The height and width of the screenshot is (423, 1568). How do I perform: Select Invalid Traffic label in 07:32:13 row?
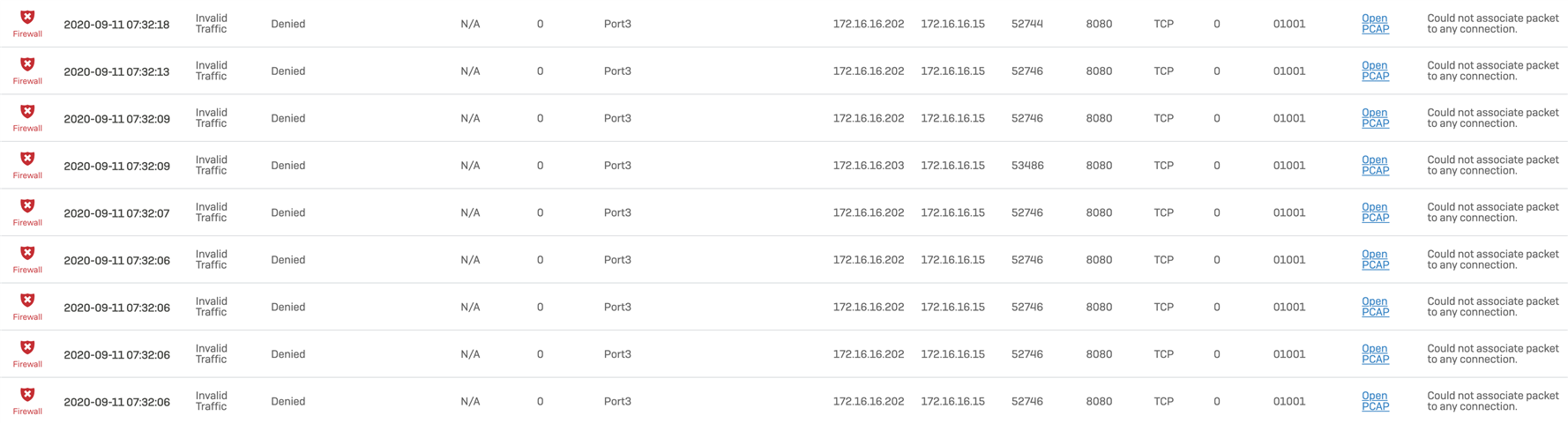pyautogui.click(x=212, y=70)
